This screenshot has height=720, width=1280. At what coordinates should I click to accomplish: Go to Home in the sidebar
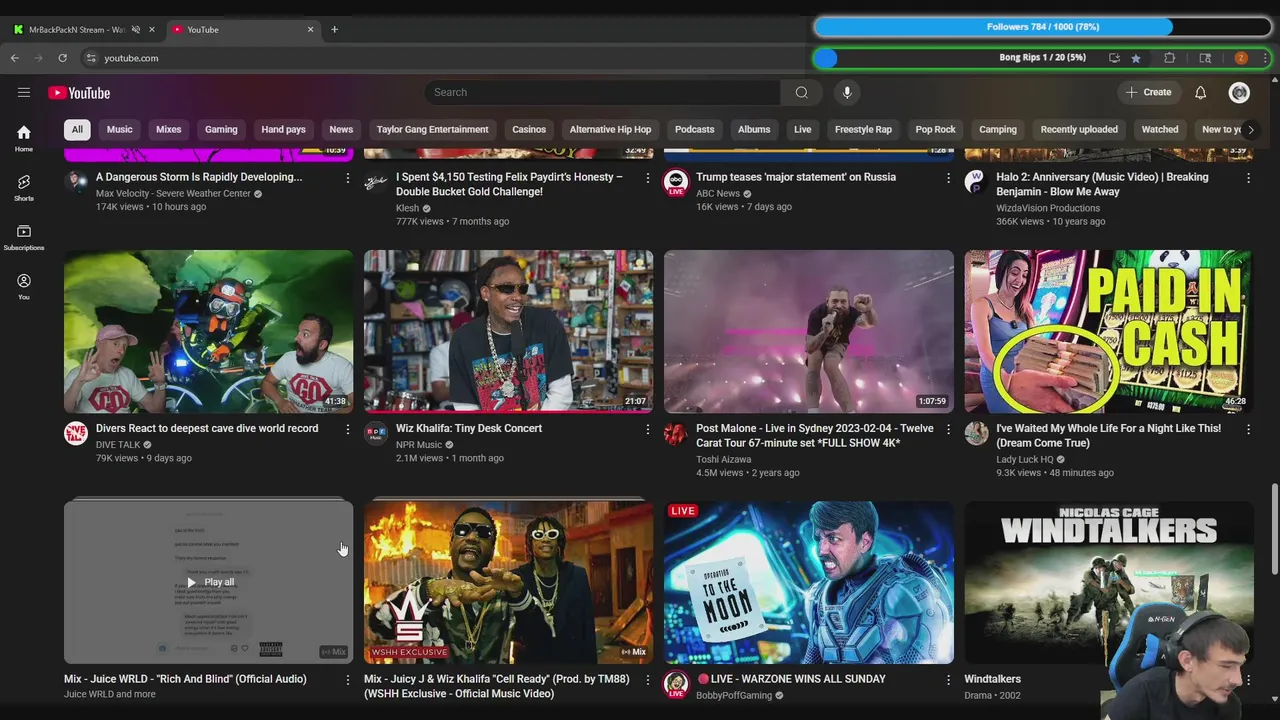click(24, 138)
